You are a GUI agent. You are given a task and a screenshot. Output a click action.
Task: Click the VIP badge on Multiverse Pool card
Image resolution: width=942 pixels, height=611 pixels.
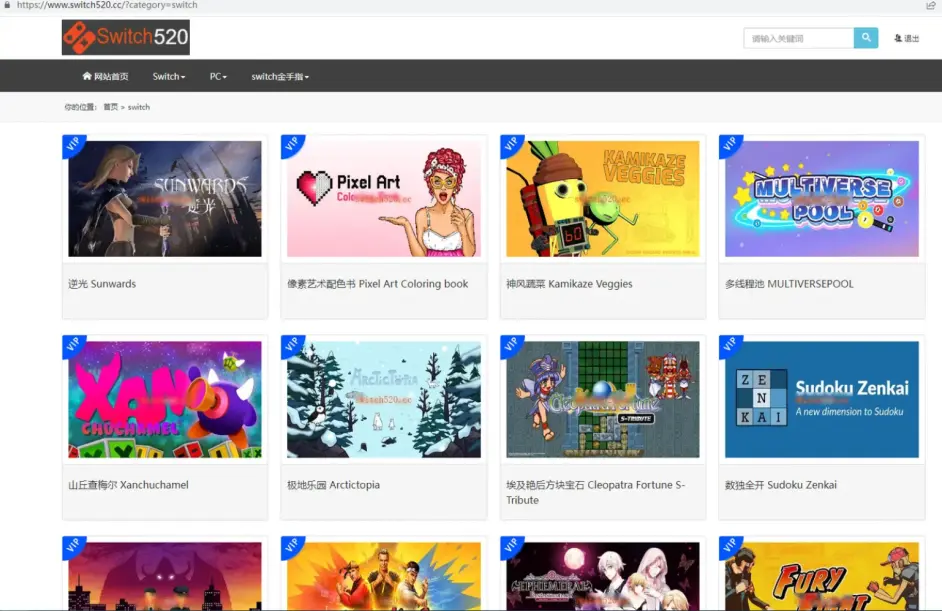click(729, 145)
